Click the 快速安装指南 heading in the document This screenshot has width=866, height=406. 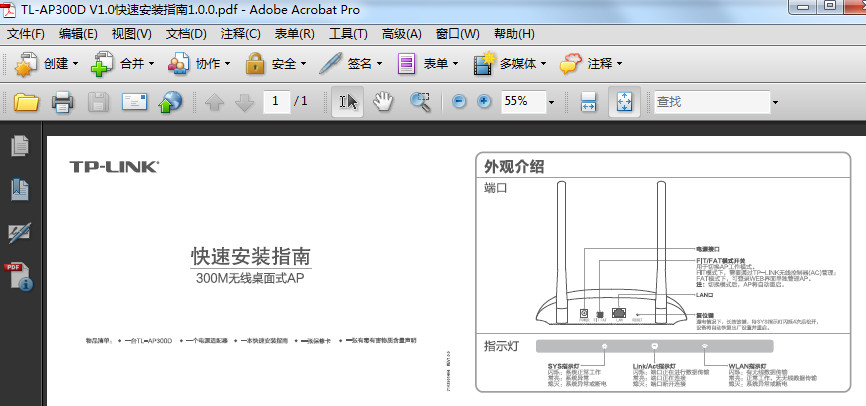click(x=251, y=256)
